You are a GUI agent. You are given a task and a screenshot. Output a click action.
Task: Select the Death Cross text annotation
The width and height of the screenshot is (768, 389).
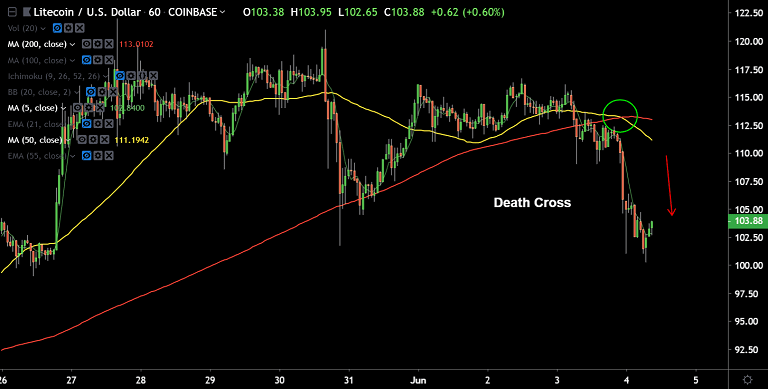pyautogui.click(x=532, y=202)
